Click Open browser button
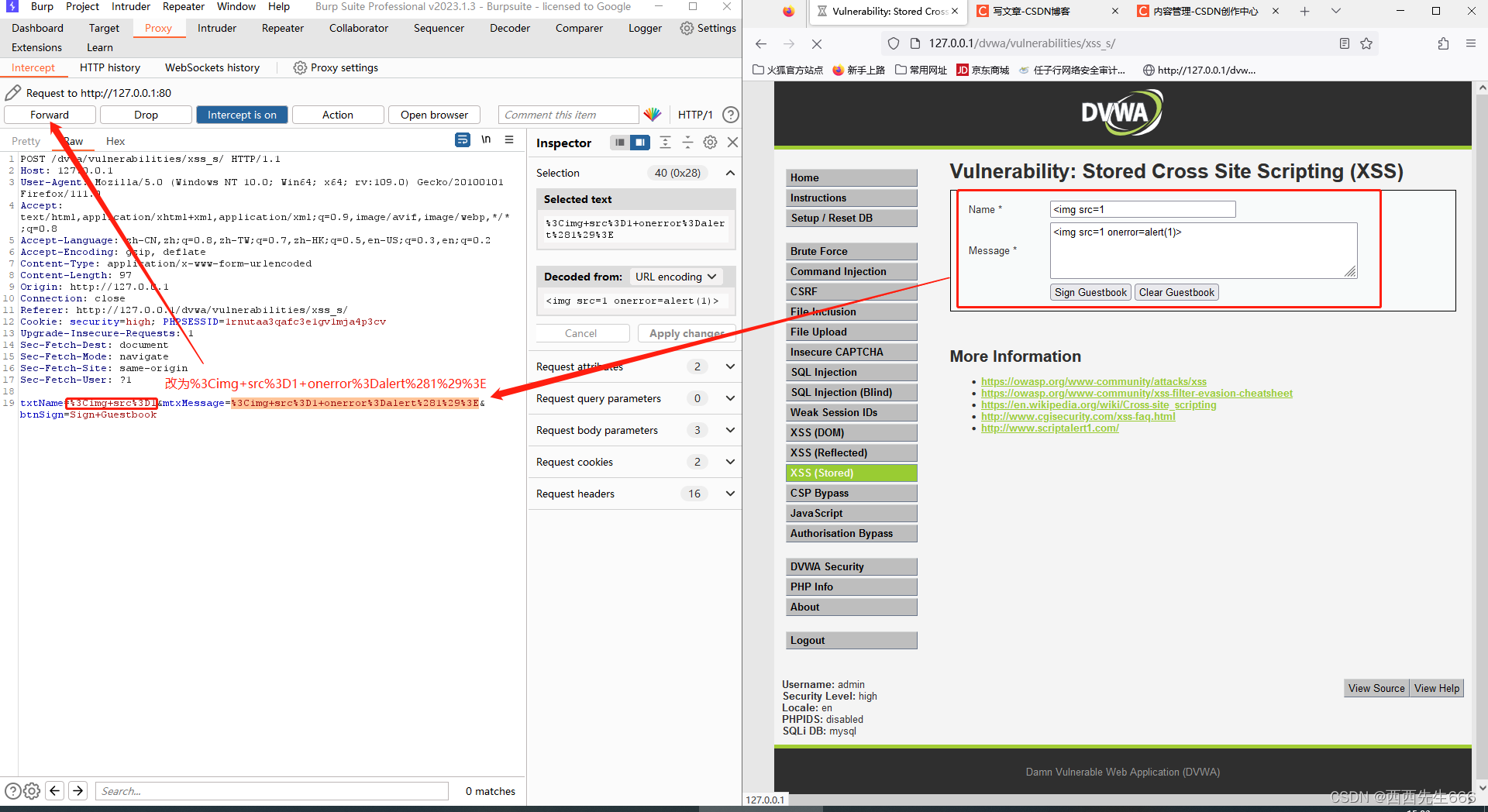This screenshot has width=1488, height=812. 434,115
